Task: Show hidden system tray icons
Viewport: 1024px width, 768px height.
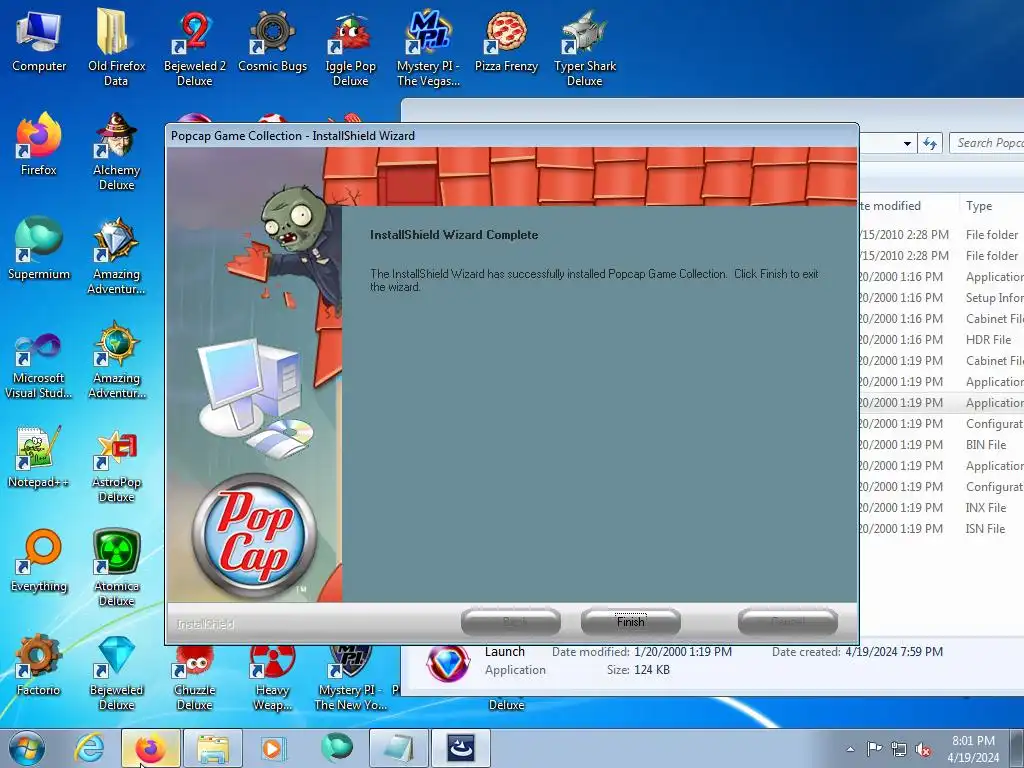Action: tap(850, 749)
